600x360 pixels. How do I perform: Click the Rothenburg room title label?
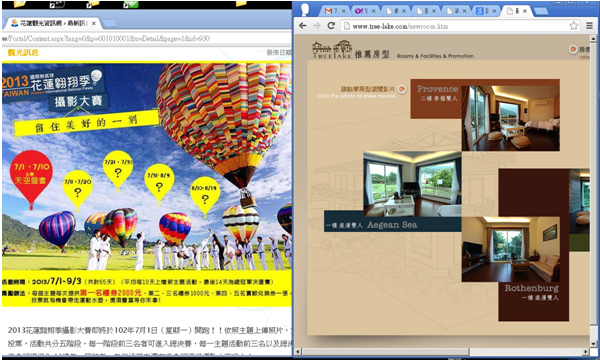pyautogui.click(x=531, y=288)
